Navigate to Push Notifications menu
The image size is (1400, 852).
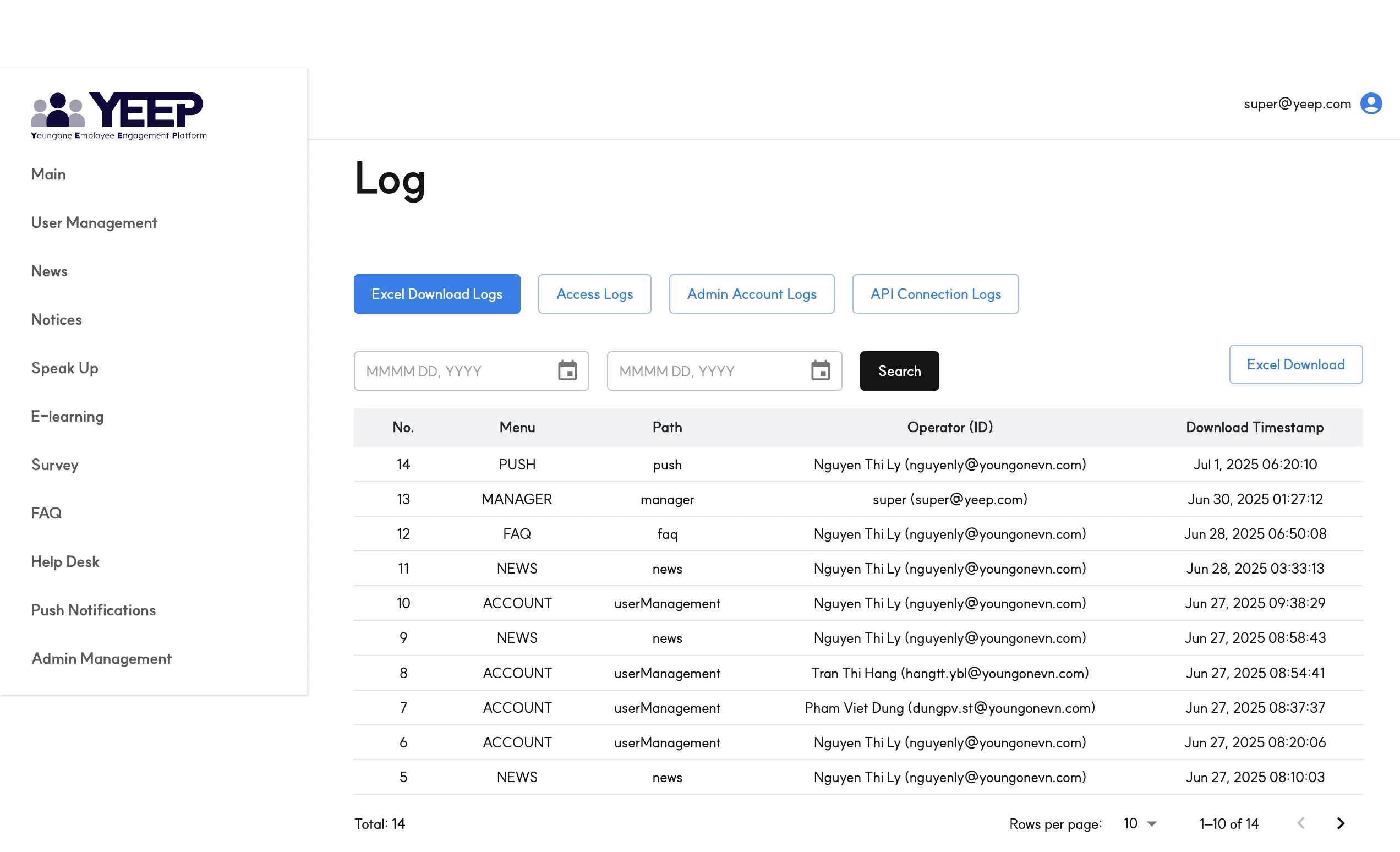(x=93, y=610)
